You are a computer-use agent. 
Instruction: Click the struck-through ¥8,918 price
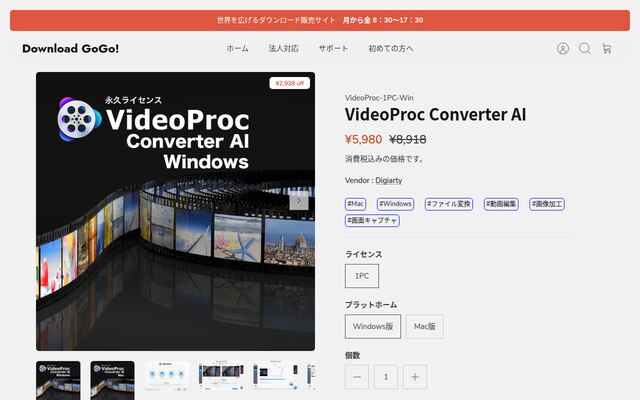(408, 140)
